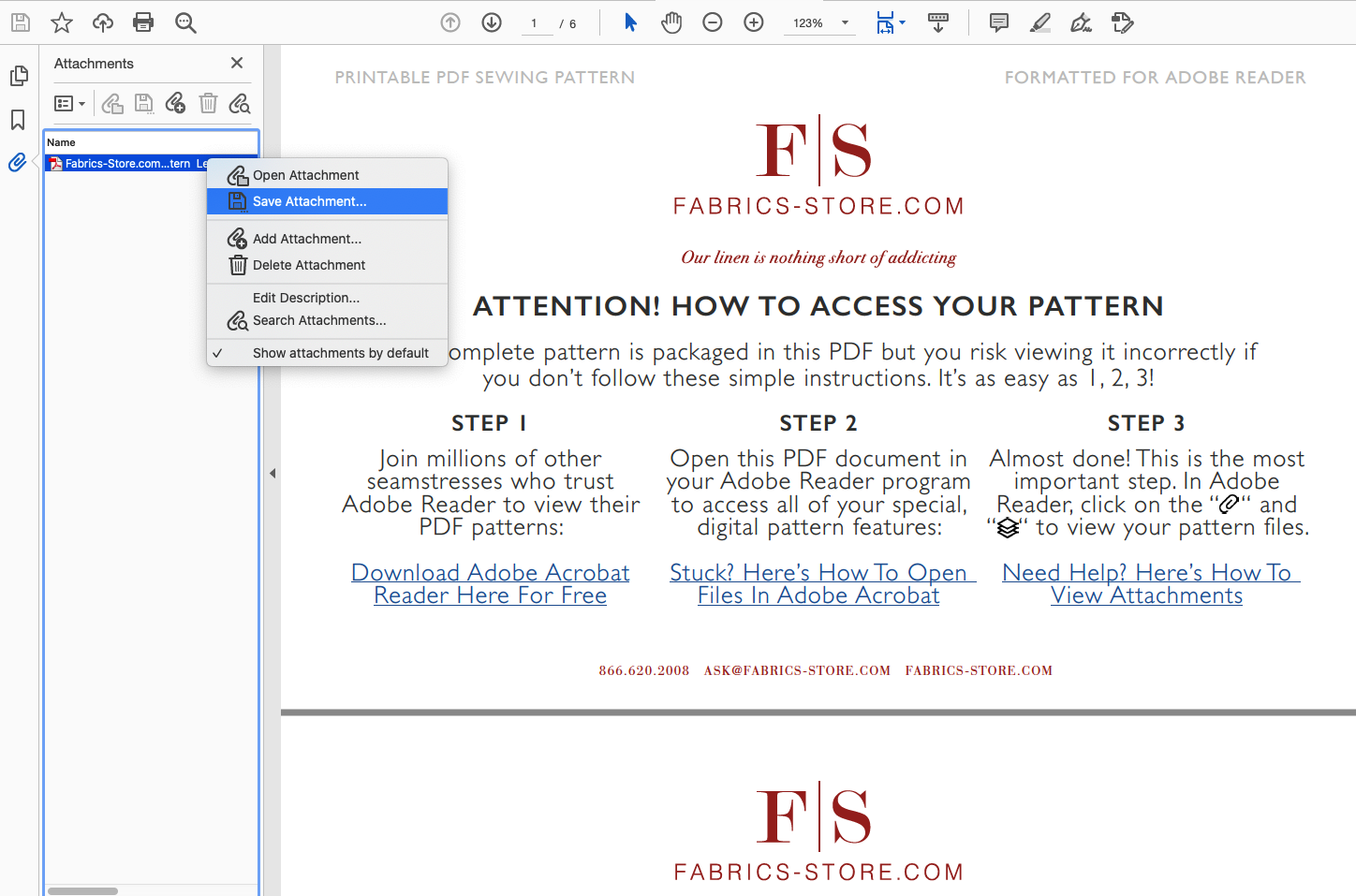This screenshot has width=1356, height=896.
Task: Choose the selection arrow tool
Action: (x=630, y=22)
